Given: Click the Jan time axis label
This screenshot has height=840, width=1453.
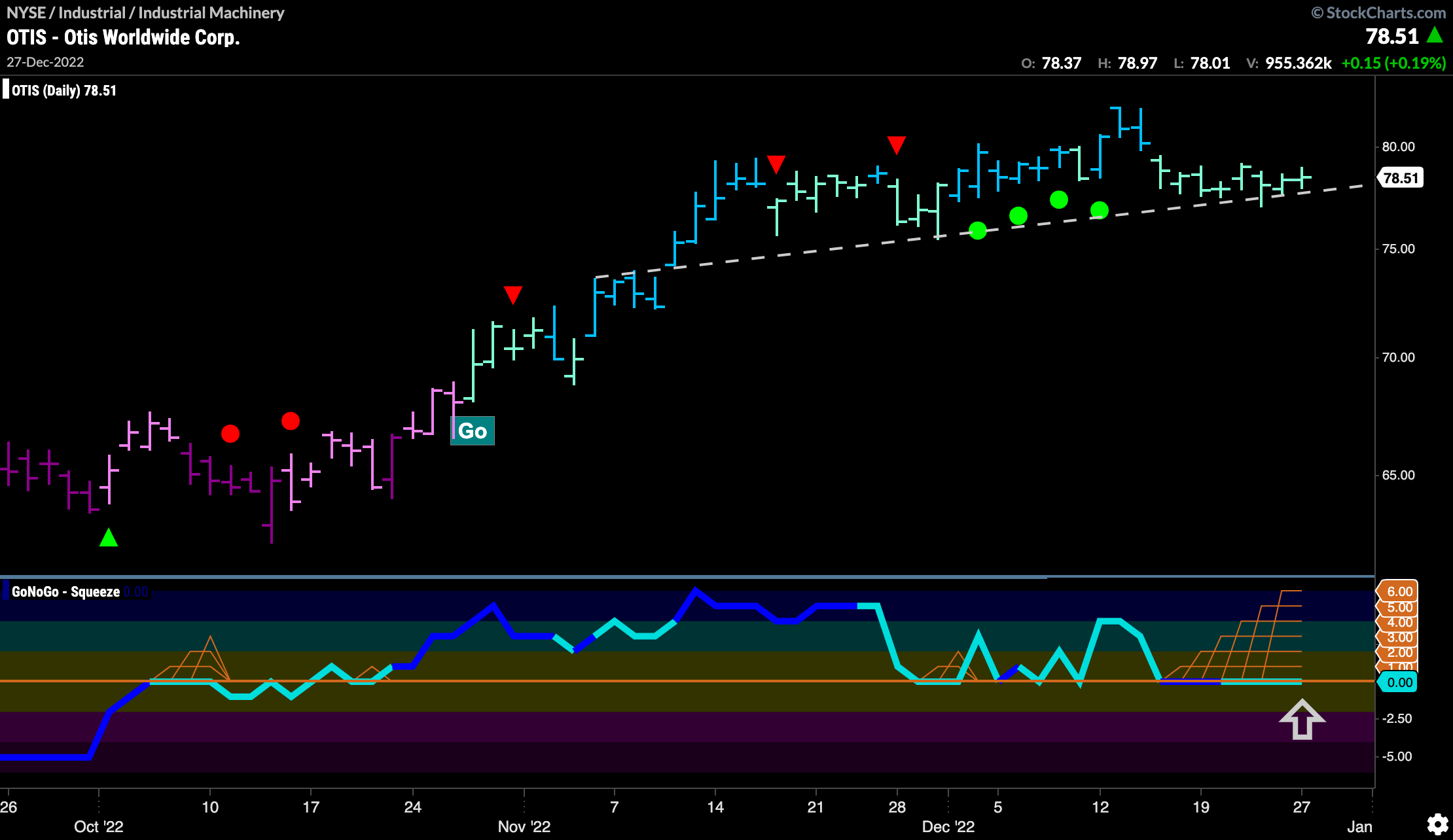Looking at the screenshot, I should (1359, 827).
